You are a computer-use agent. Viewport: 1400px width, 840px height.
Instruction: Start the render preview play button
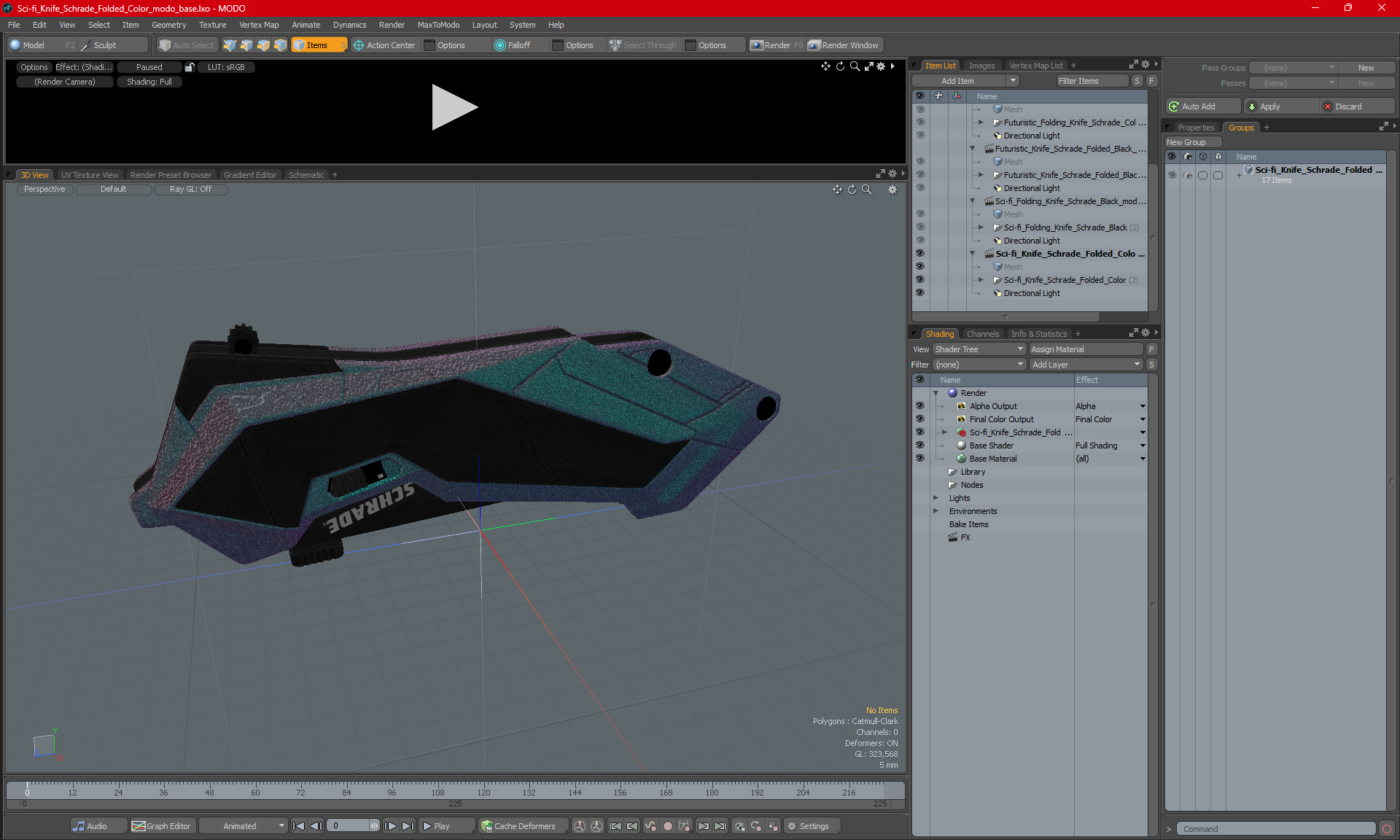[454, 107]
